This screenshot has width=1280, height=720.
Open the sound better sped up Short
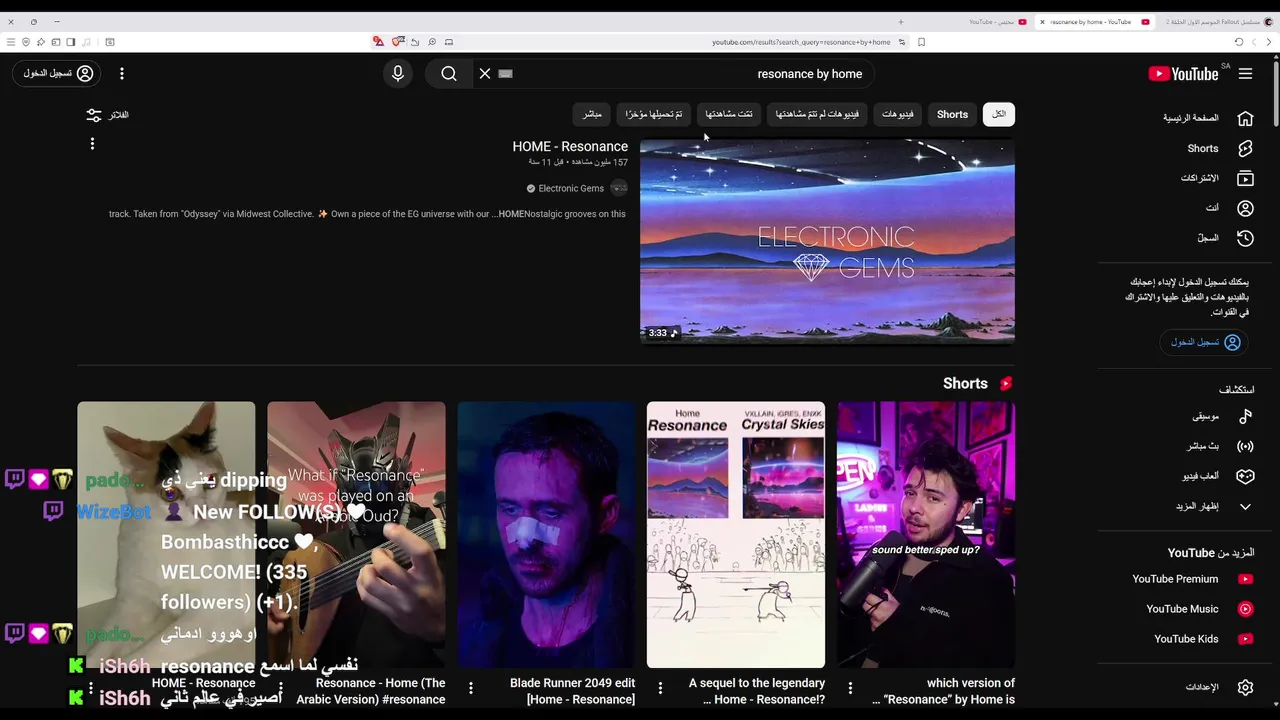click(926, 535)
